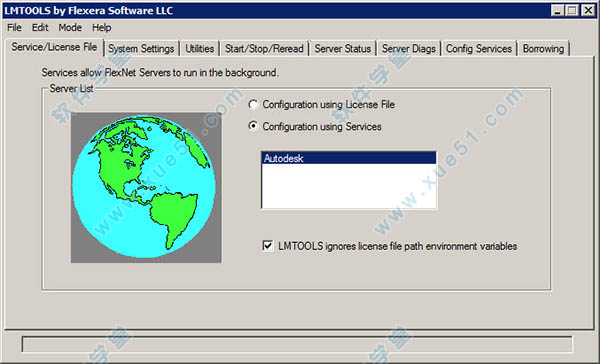Go to the Start/Stop/Reread tab
600x364 pixels.
pos(264,49)
